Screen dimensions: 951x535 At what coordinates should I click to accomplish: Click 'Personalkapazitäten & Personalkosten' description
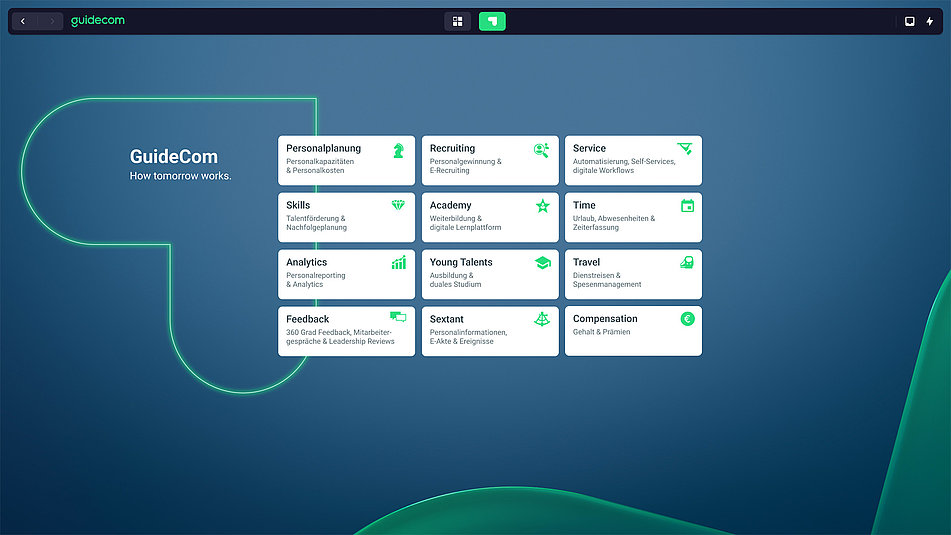click(320, 166)
